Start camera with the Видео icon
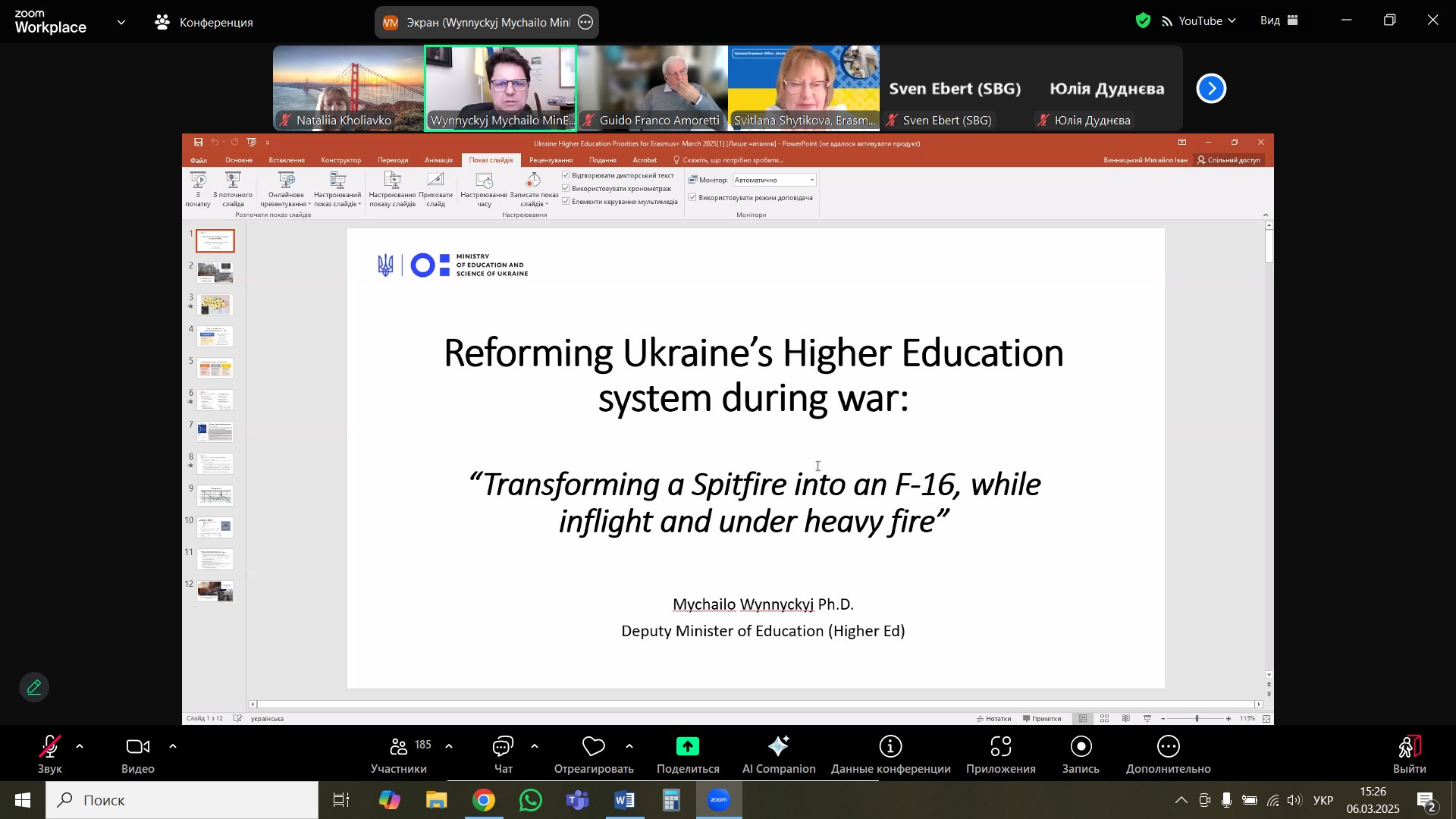Image resolution: width=1456 pixels, height=819 pixels. 137,748
